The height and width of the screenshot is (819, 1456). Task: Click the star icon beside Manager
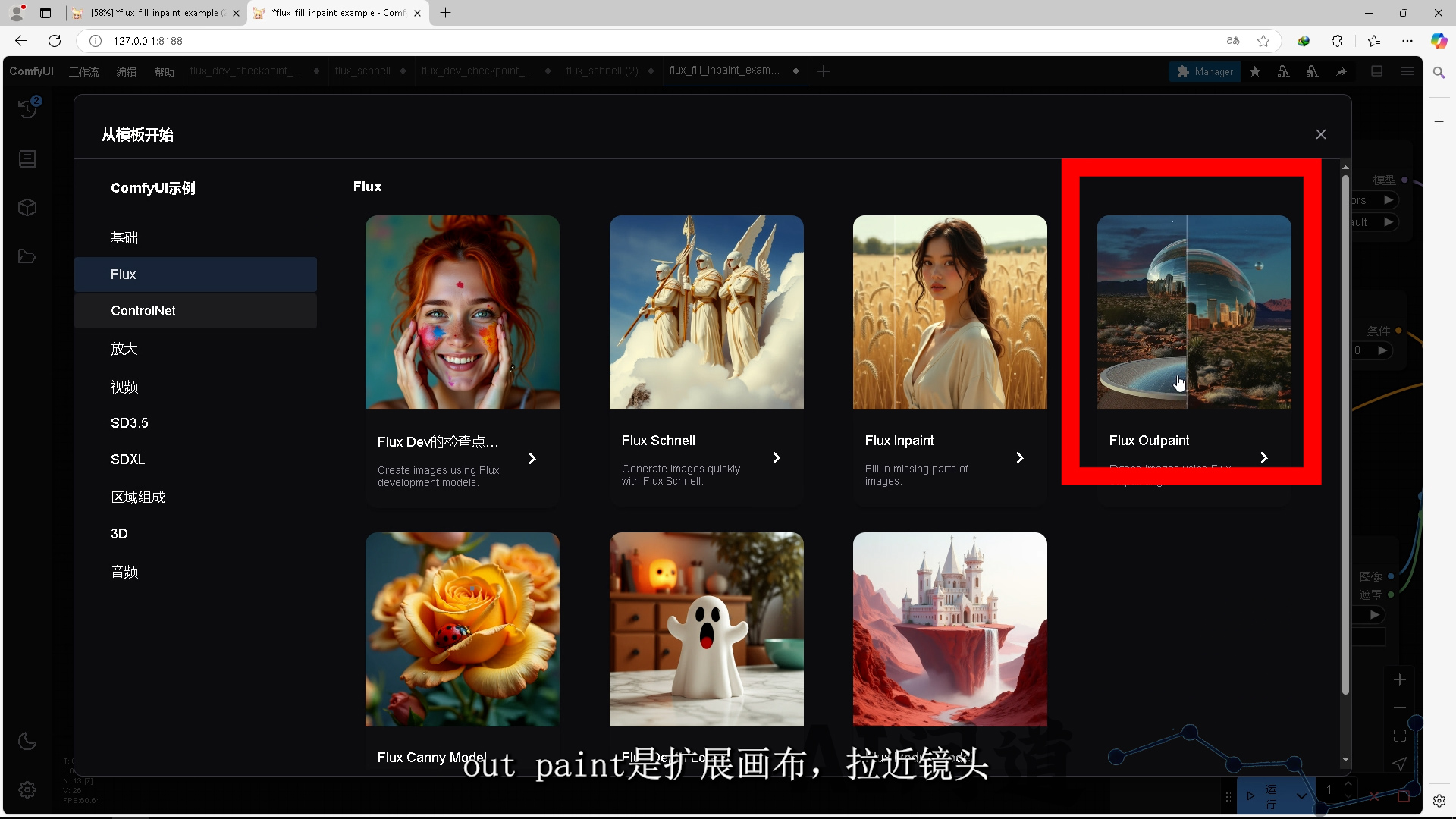coord(1255,71)
